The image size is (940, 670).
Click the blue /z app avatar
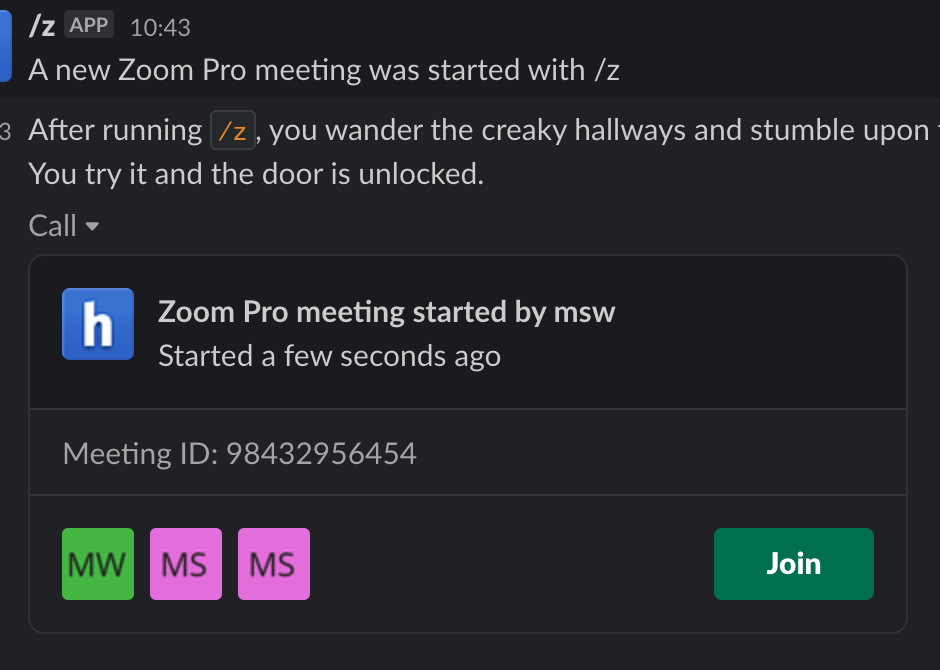[5, 45]
